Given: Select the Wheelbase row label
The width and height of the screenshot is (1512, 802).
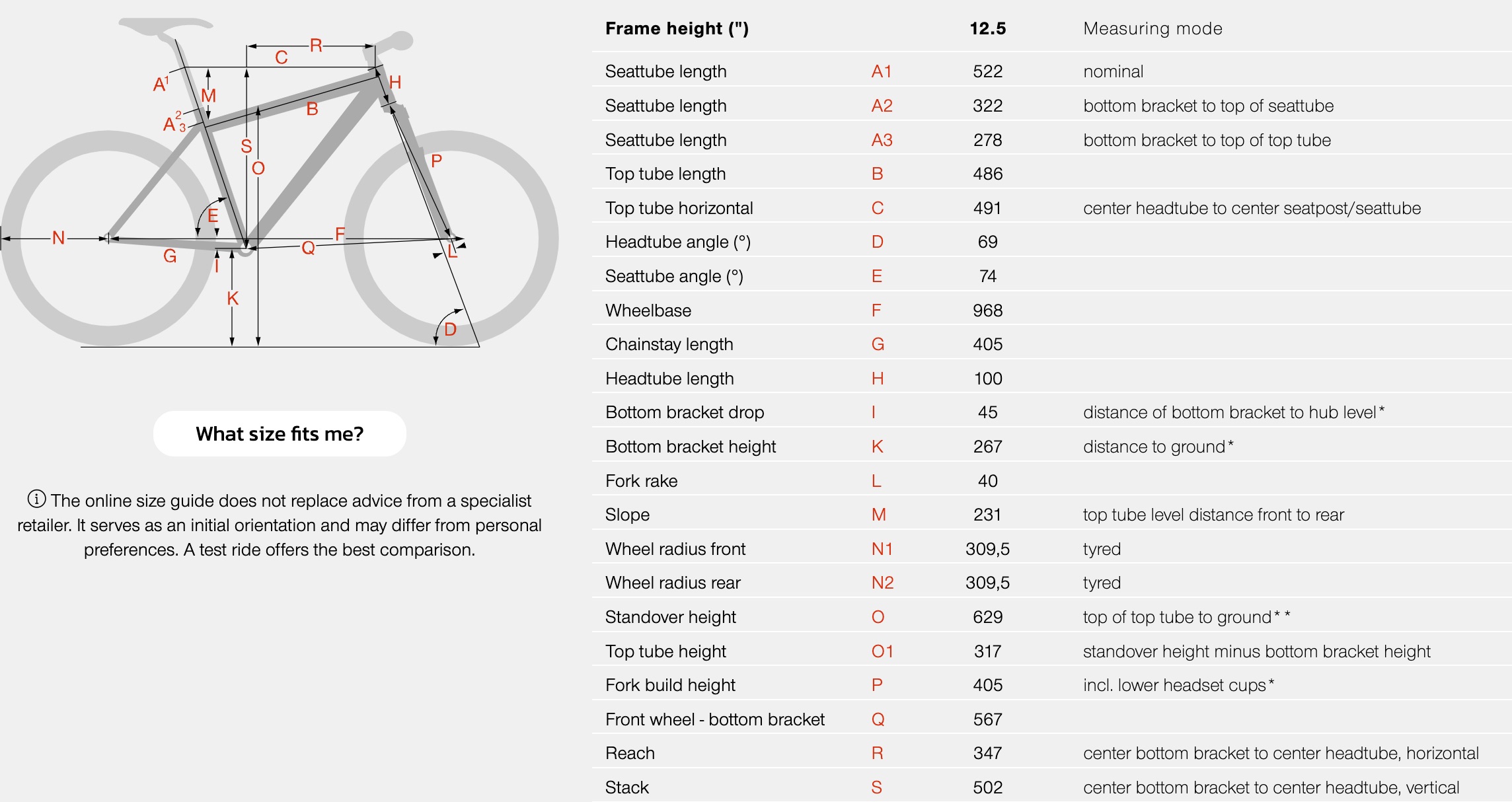Looking at the screenshot, I should click(648, 310).
